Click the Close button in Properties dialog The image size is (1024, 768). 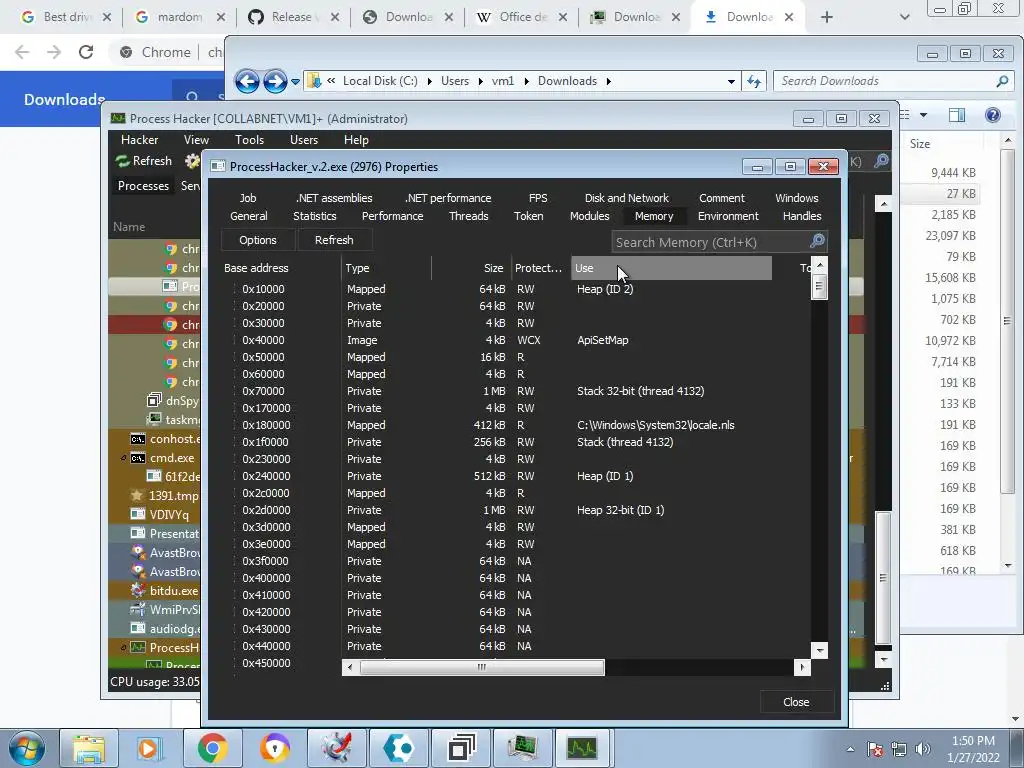[x=796, y=702]
